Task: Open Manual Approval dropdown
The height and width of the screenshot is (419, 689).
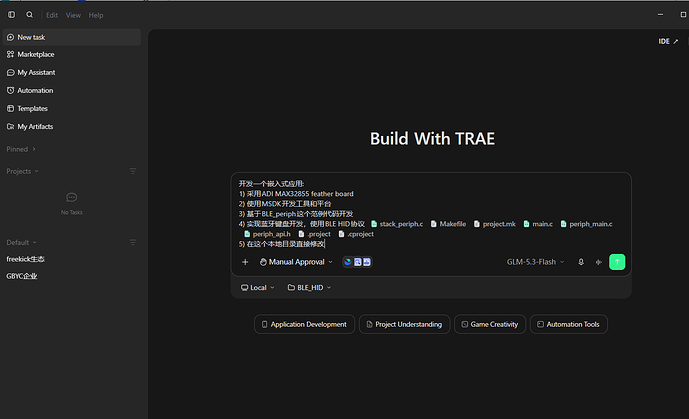Action: click(x=296, y=262)
